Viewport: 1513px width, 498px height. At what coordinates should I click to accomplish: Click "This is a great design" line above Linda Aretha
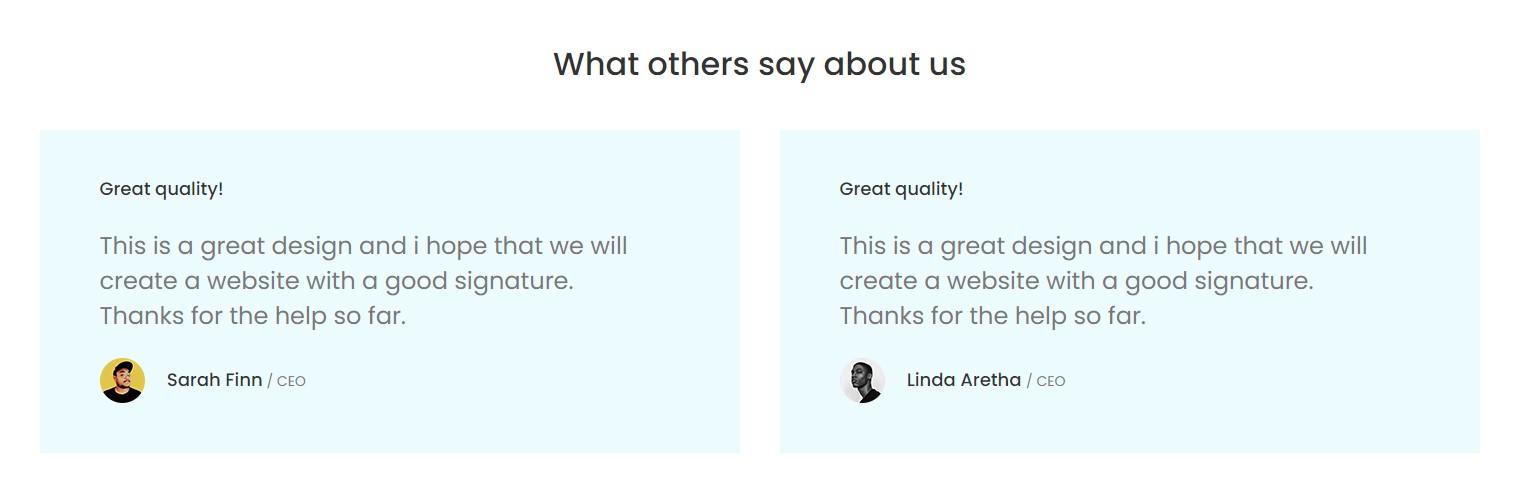coord(1103,246)
